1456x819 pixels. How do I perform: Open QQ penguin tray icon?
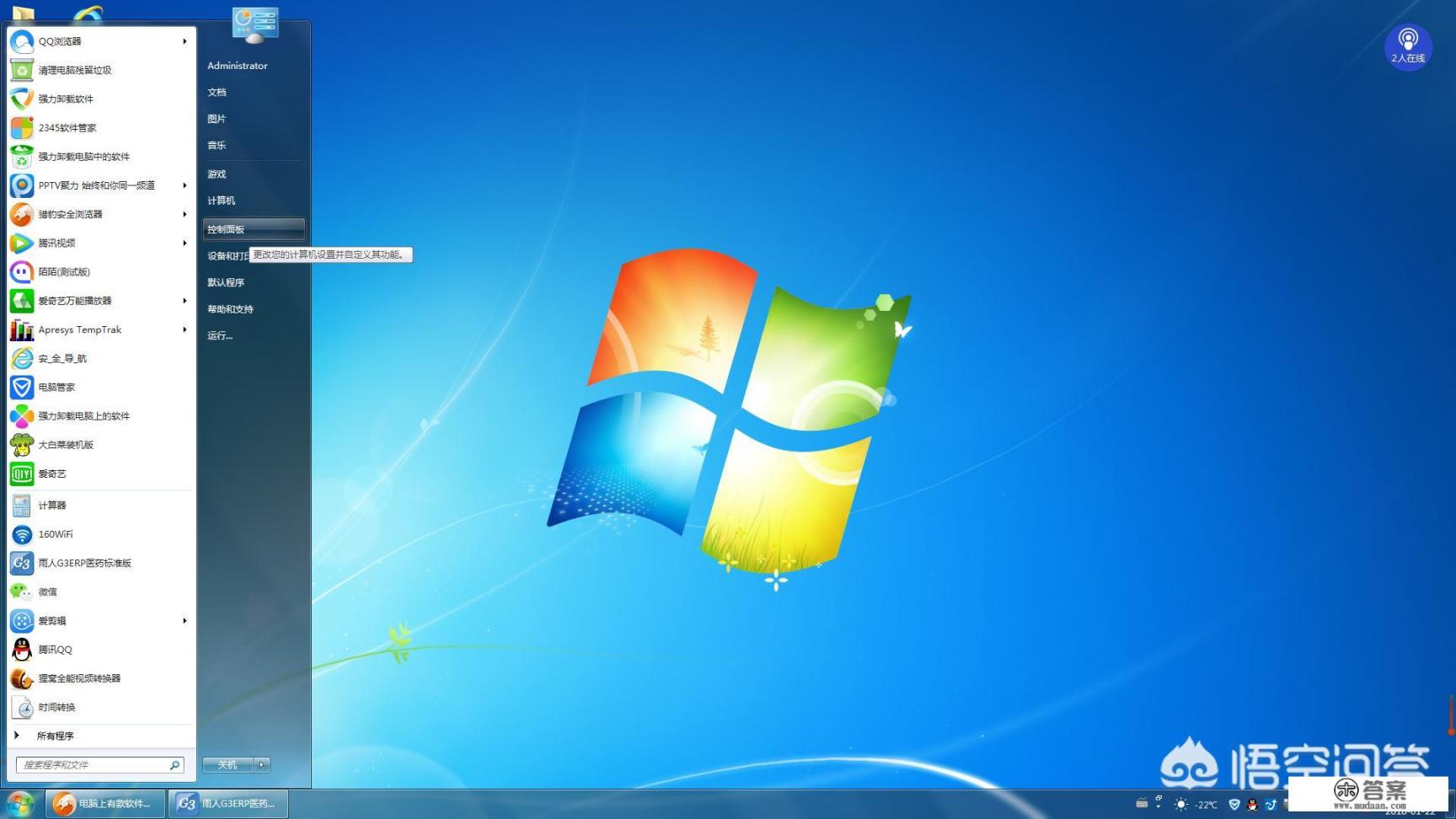[1252, 805]
